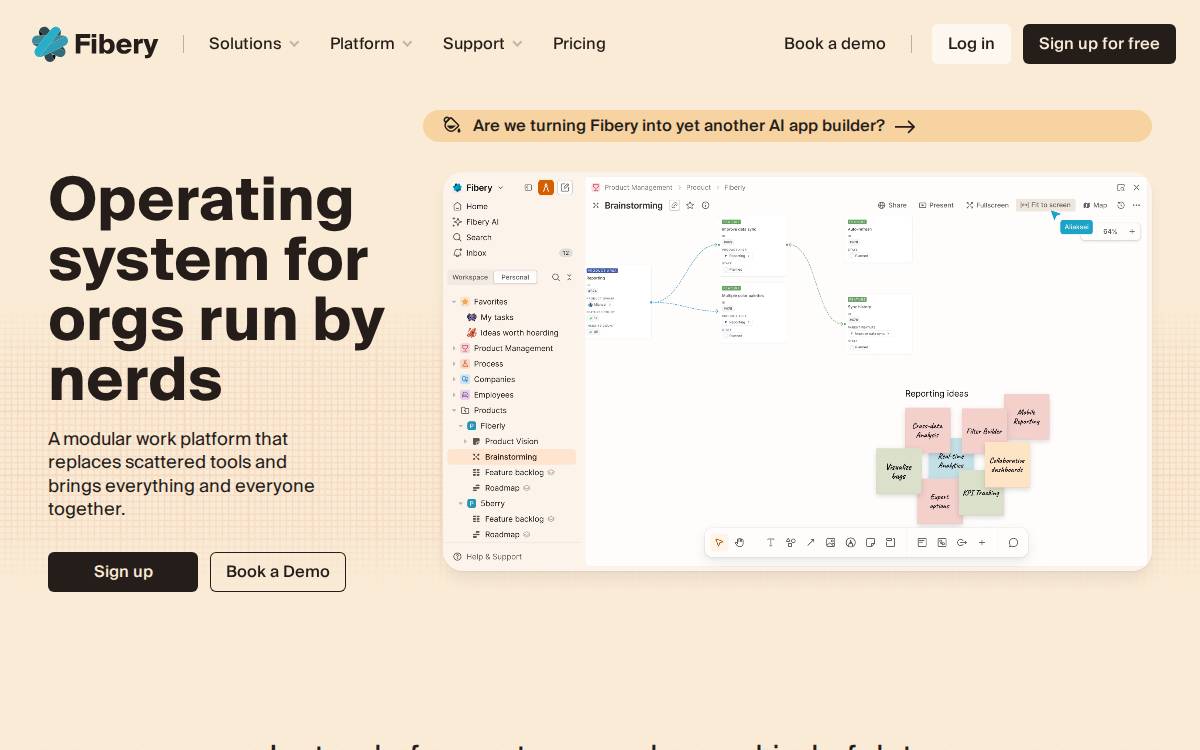Click the info icon beside Brainstorming title
The height and width of the screenshot is (750, 1200).
[x=705, y=205]
